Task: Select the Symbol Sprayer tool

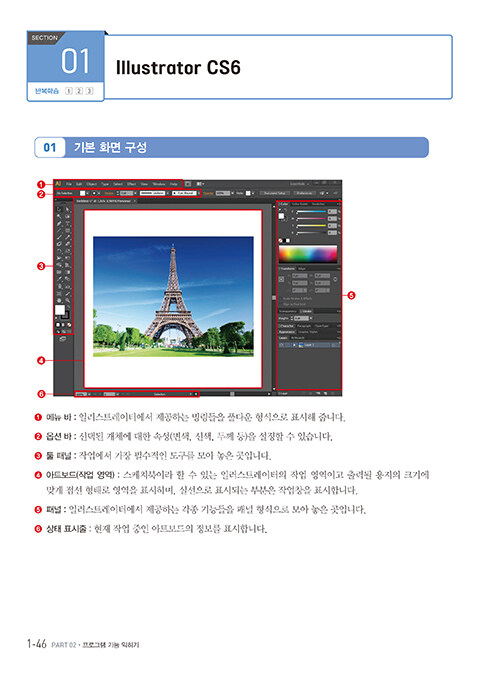Action: click(x=59, y=286)
